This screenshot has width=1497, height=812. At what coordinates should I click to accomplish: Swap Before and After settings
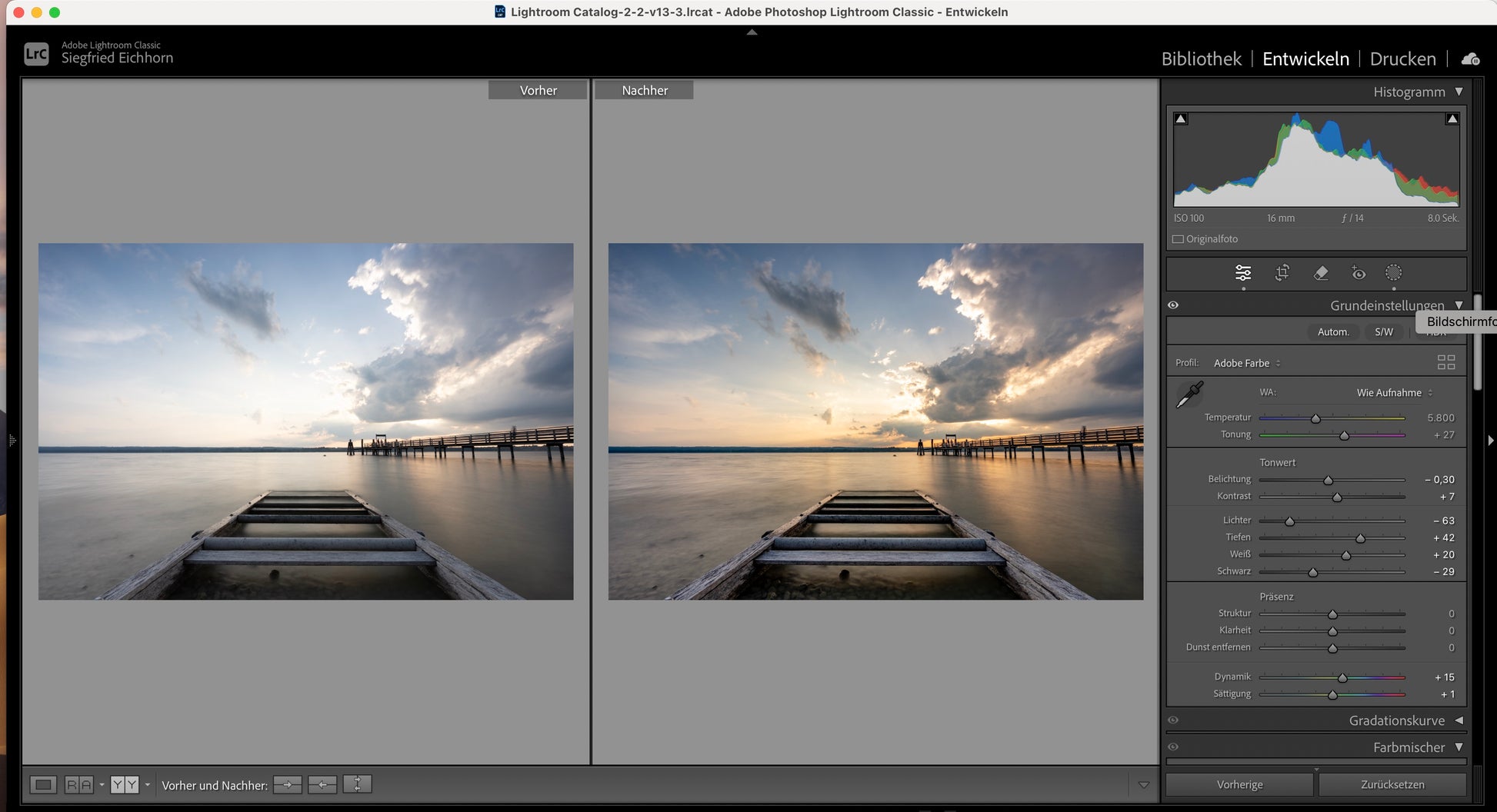pos(357,784)
